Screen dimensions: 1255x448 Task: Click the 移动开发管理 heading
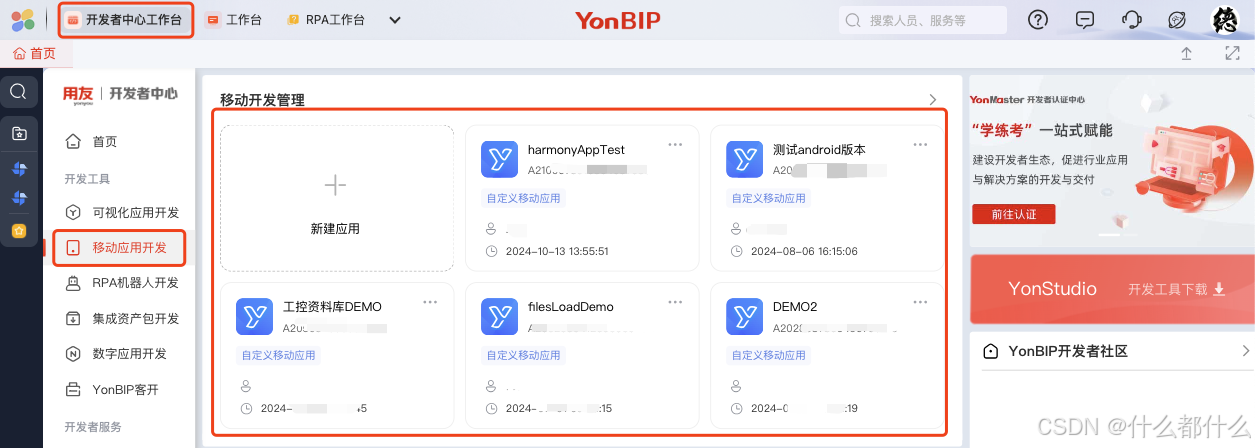(262, 100)
